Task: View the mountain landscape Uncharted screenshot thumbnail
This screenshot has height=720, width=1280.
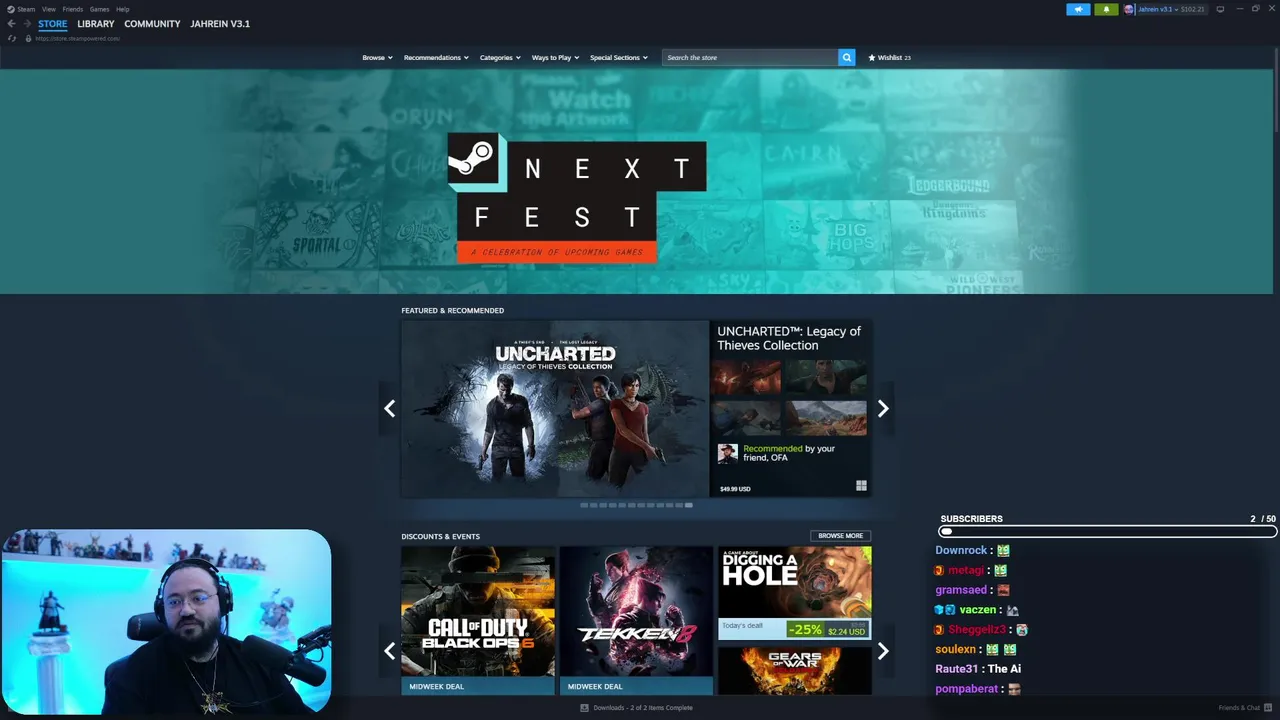Action: click(826, 418)
